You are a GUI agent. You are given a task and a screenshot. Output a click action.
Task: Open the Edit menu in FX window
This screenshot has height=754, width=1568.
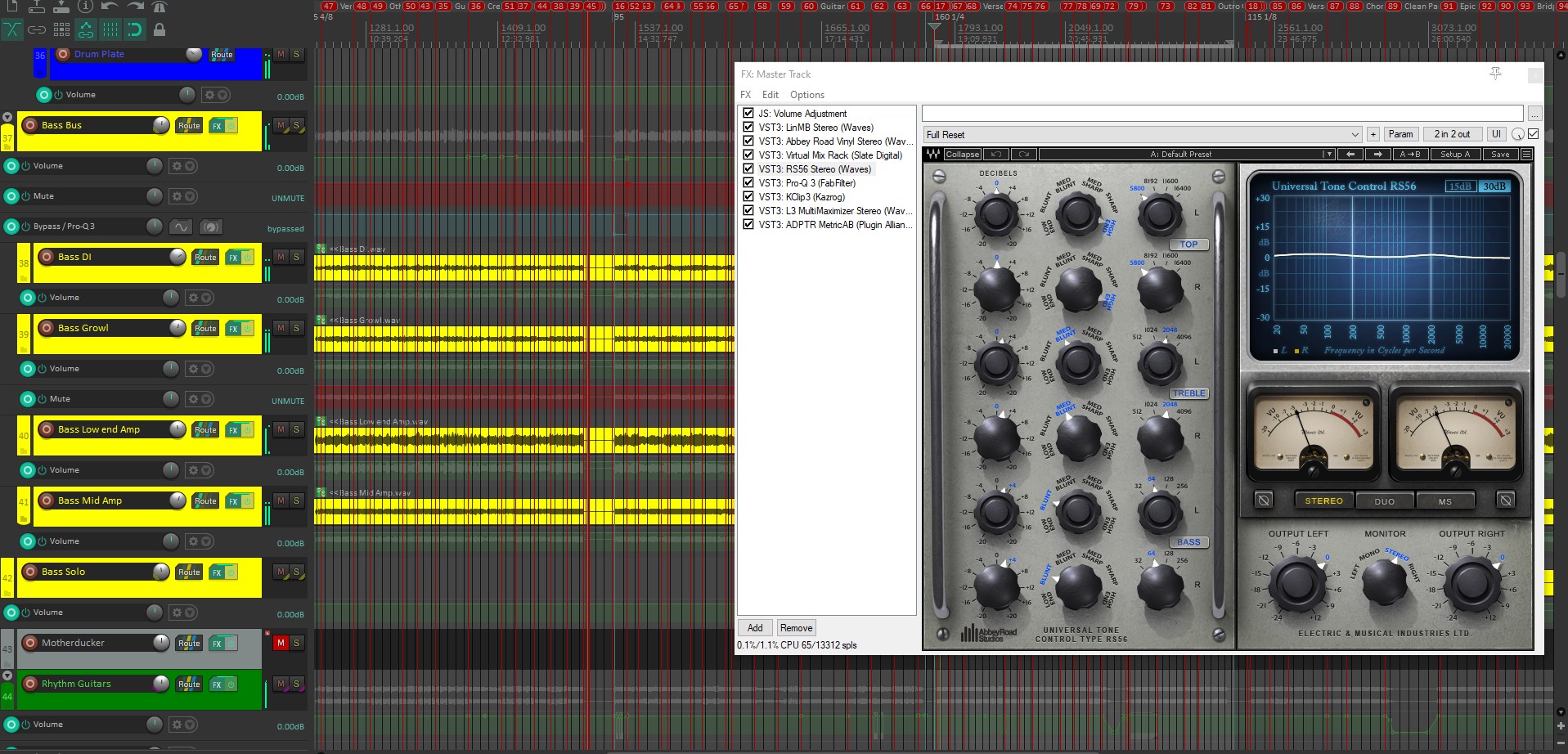point(771,95)
